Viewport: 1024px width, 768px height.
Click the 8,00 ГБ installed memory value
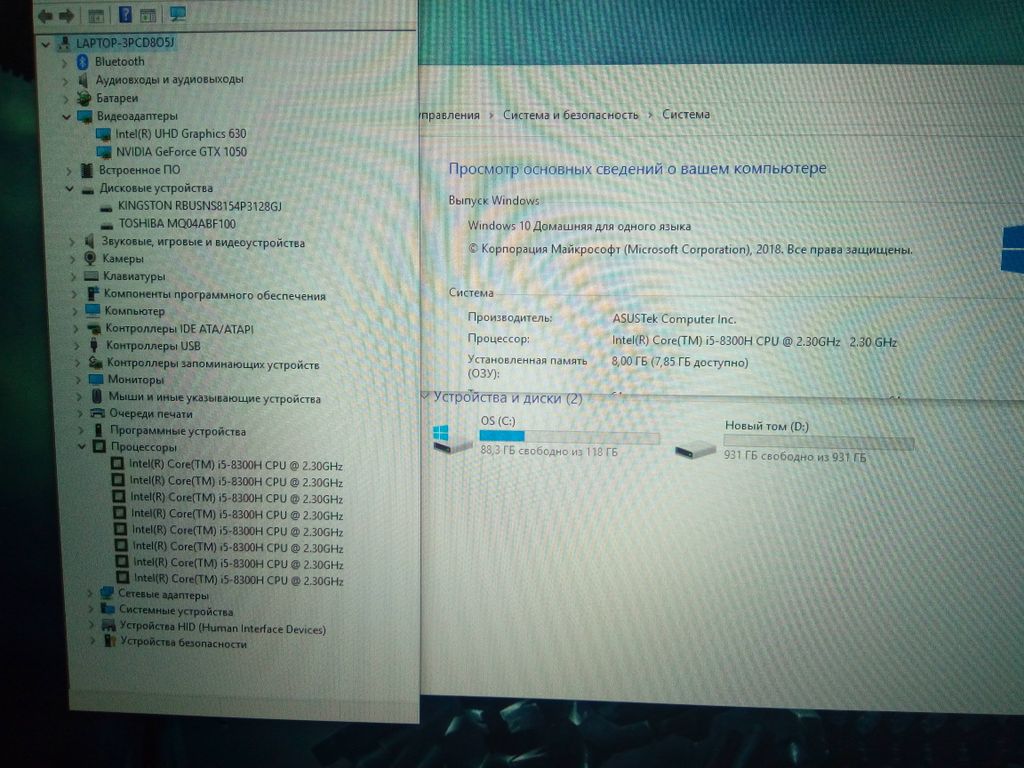680,362
